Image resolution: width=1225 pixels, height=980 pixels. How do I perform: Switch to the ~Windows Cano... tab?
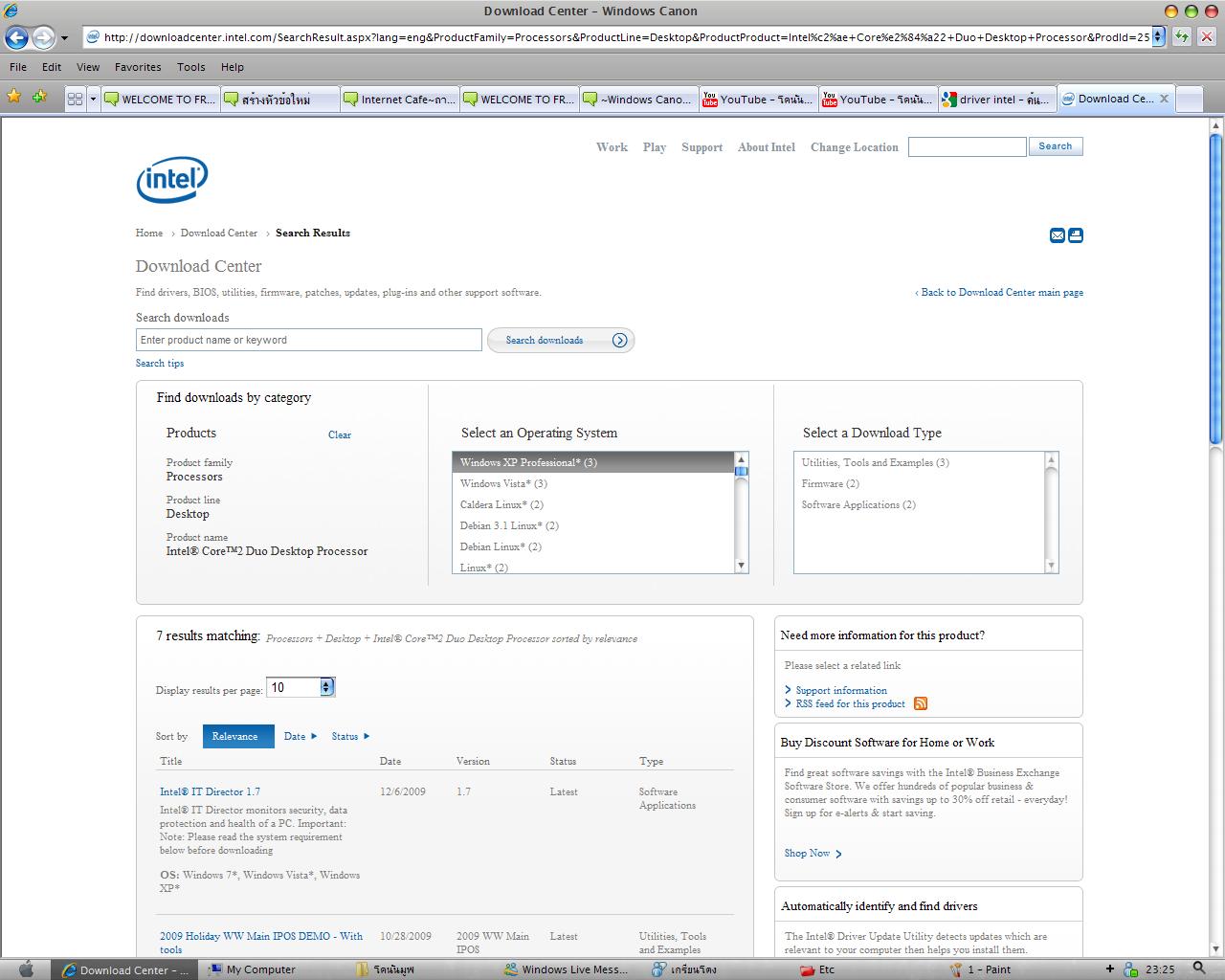[638, 99]
